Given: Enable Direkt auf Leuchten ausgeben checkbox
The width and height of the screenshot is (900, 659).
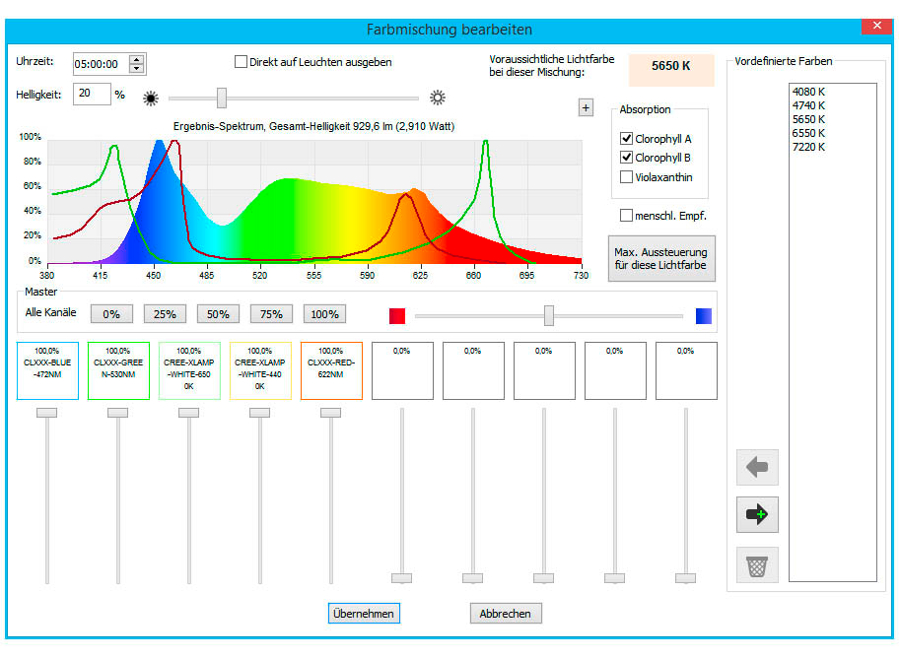Looking at the screenshot, I should tap(241, 62).
